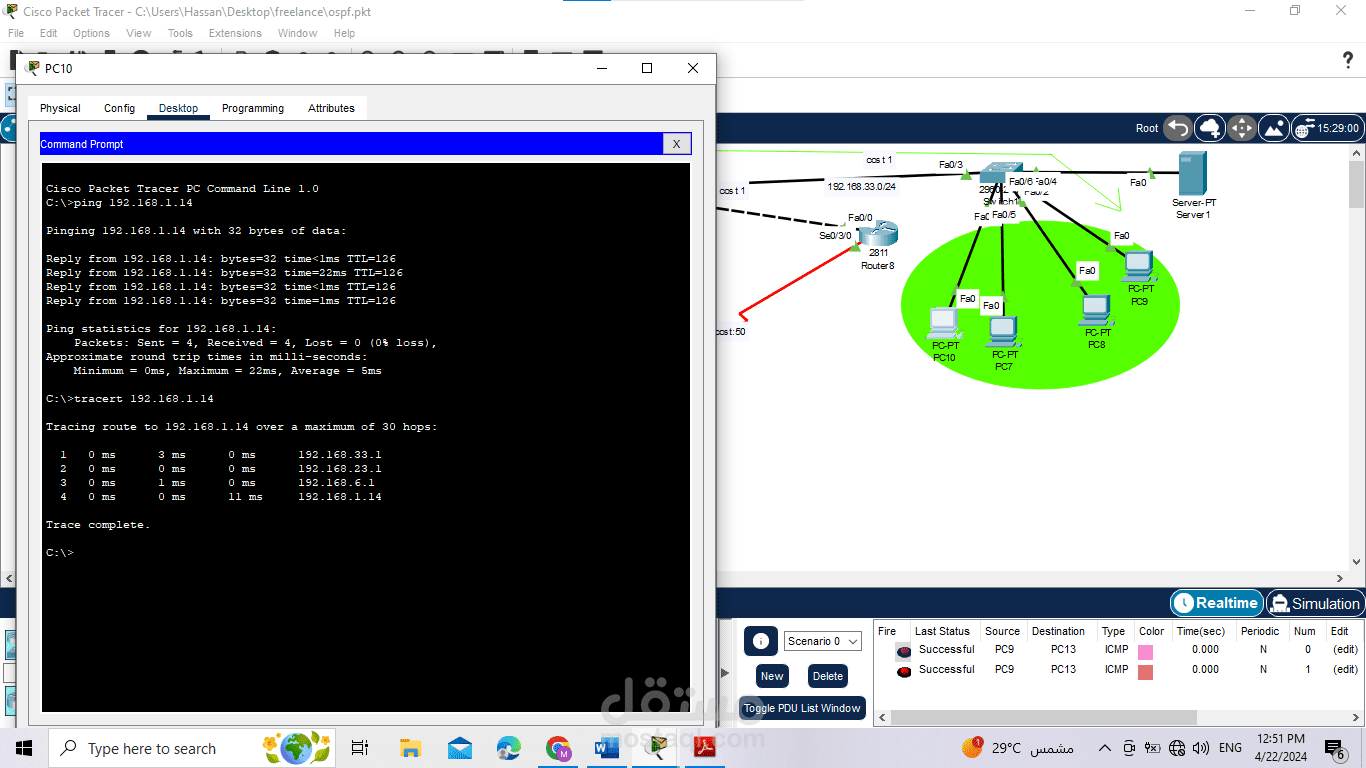This screenshot has height=768, width=1366.
Task: Click the Set Tiled Background icon
Action: tap(1274, 128)
